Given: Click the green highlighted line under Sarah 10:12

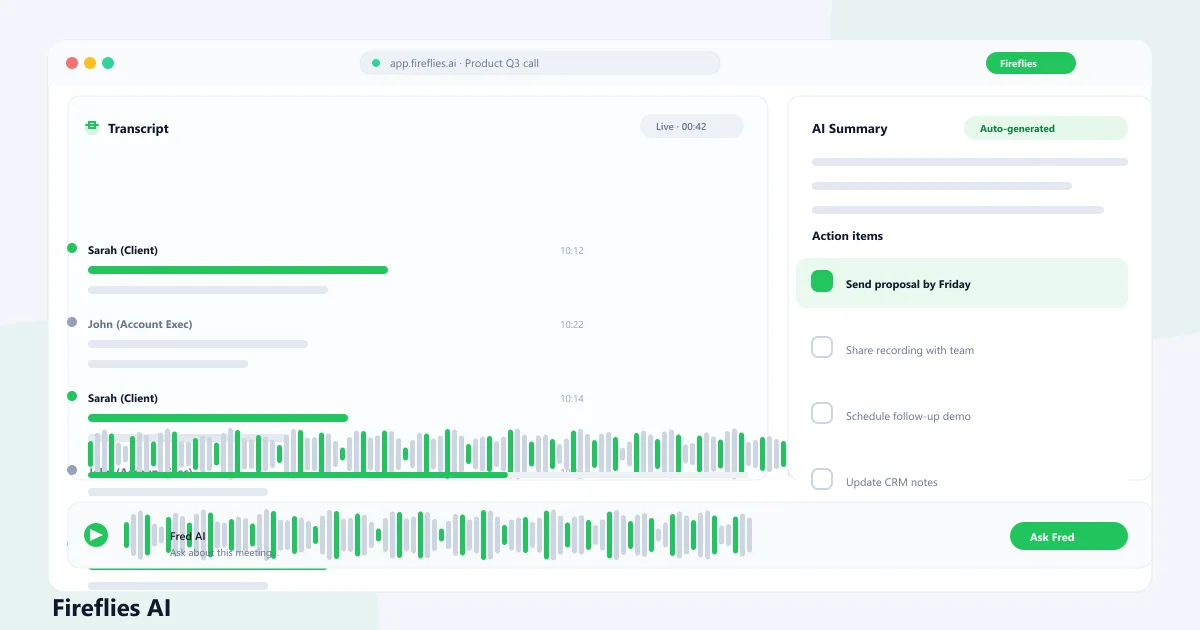Looking at the screenshot, I should point(238,270).
